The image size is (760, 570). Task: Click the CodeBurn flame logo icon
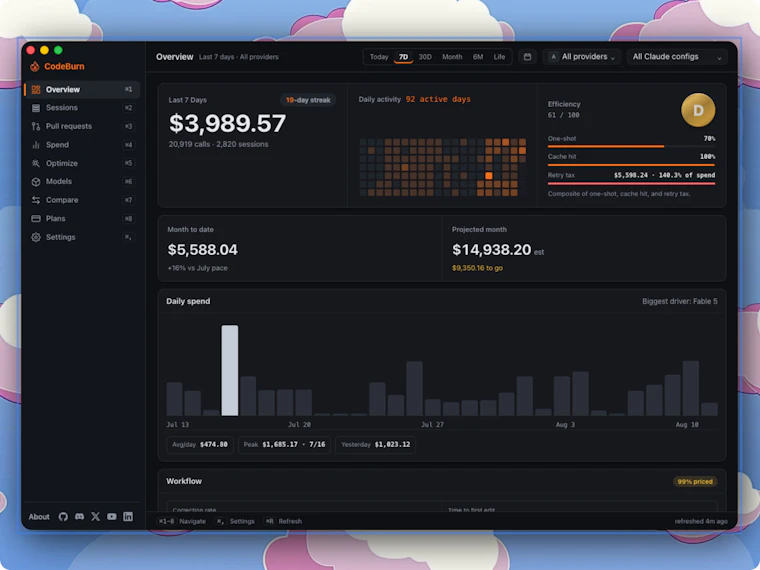(34, 66)
